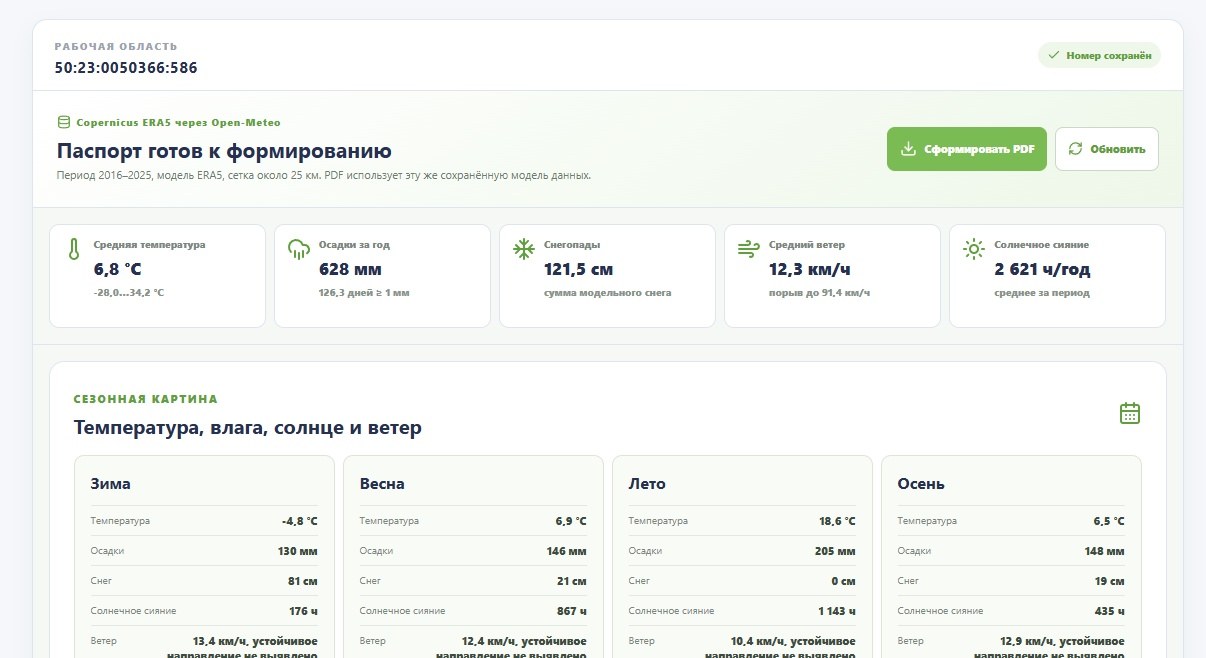Click the download icon in the PDF button
1206x658 pixels.
[x=908, y=149]
